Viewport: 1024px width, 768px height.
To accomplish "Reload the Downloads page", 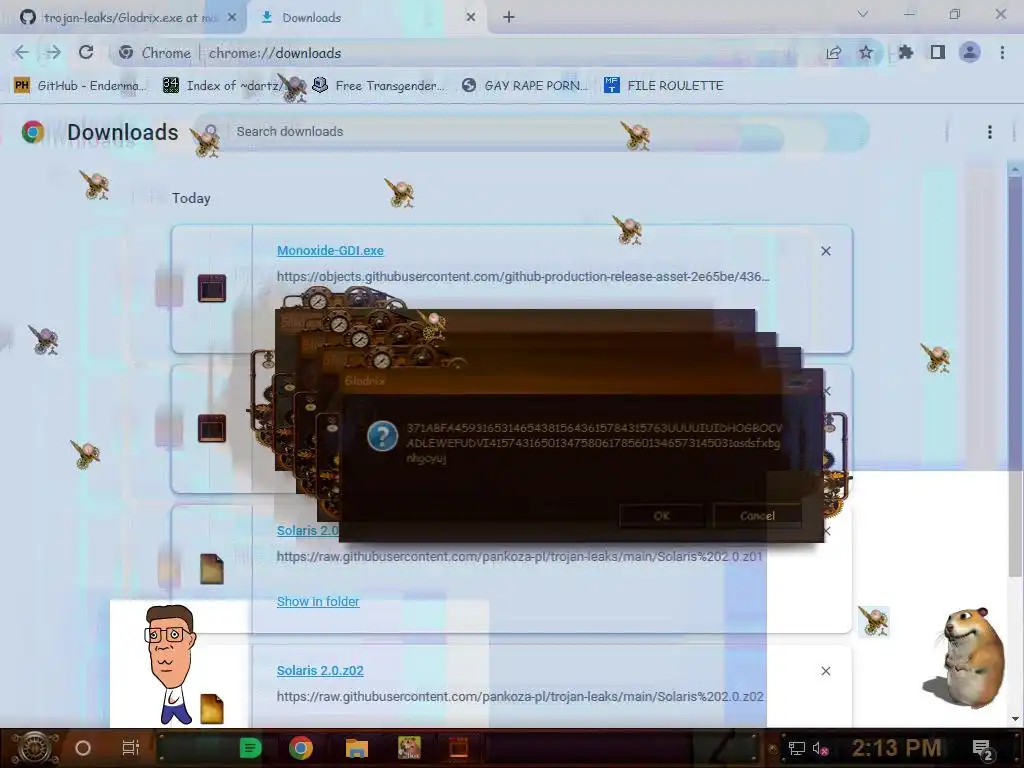I will point(86,52).
